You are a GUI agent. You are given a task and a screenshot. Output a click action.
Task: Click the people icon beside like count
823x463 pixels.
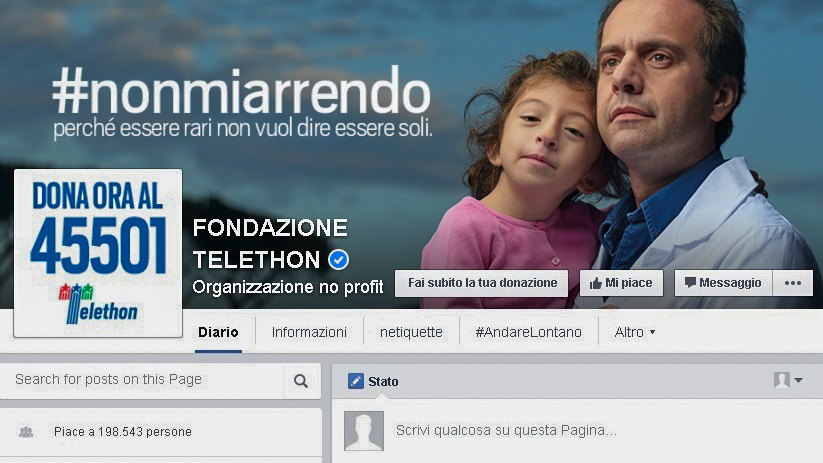click(26, 432)
